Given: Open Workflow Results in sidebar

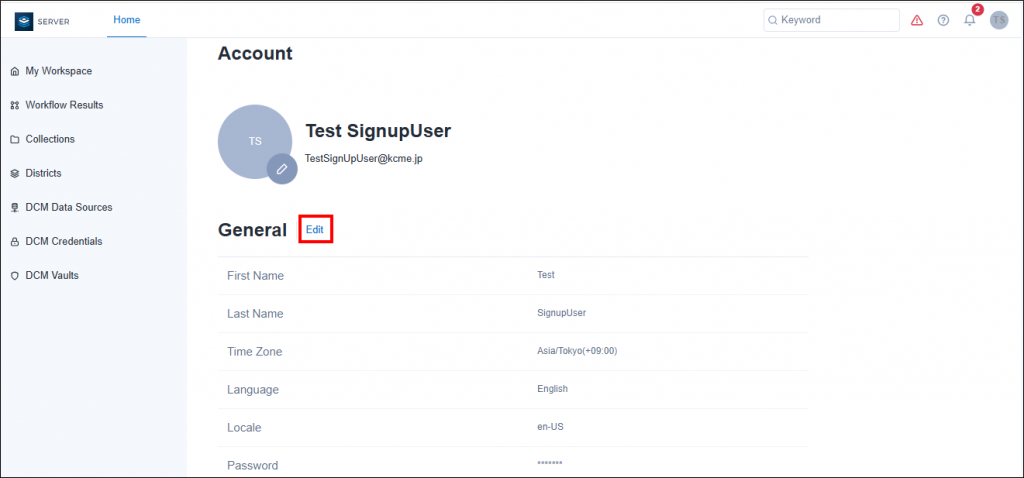Looking at the screenshot, I should pyautogui.click(x=64, y=105).
